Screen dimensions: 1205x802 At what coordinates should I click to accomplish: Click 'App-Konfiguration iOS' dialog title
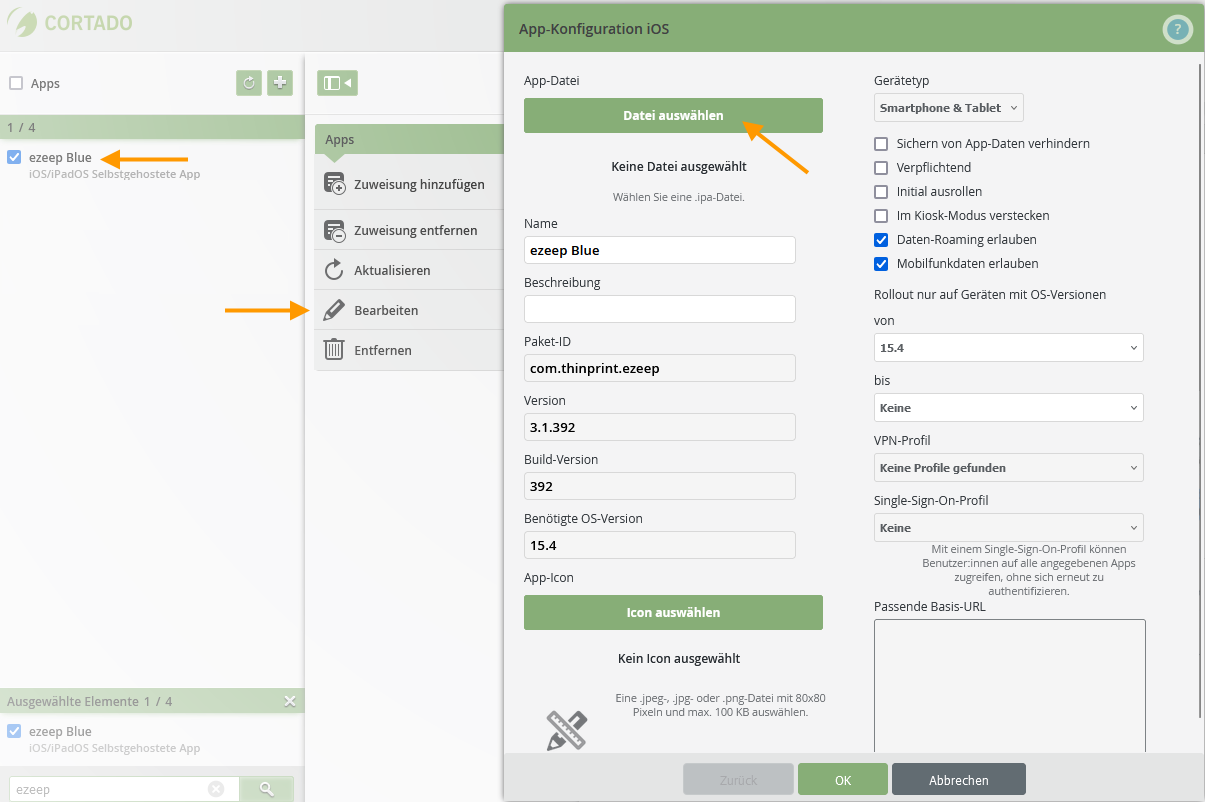[594, 29]
